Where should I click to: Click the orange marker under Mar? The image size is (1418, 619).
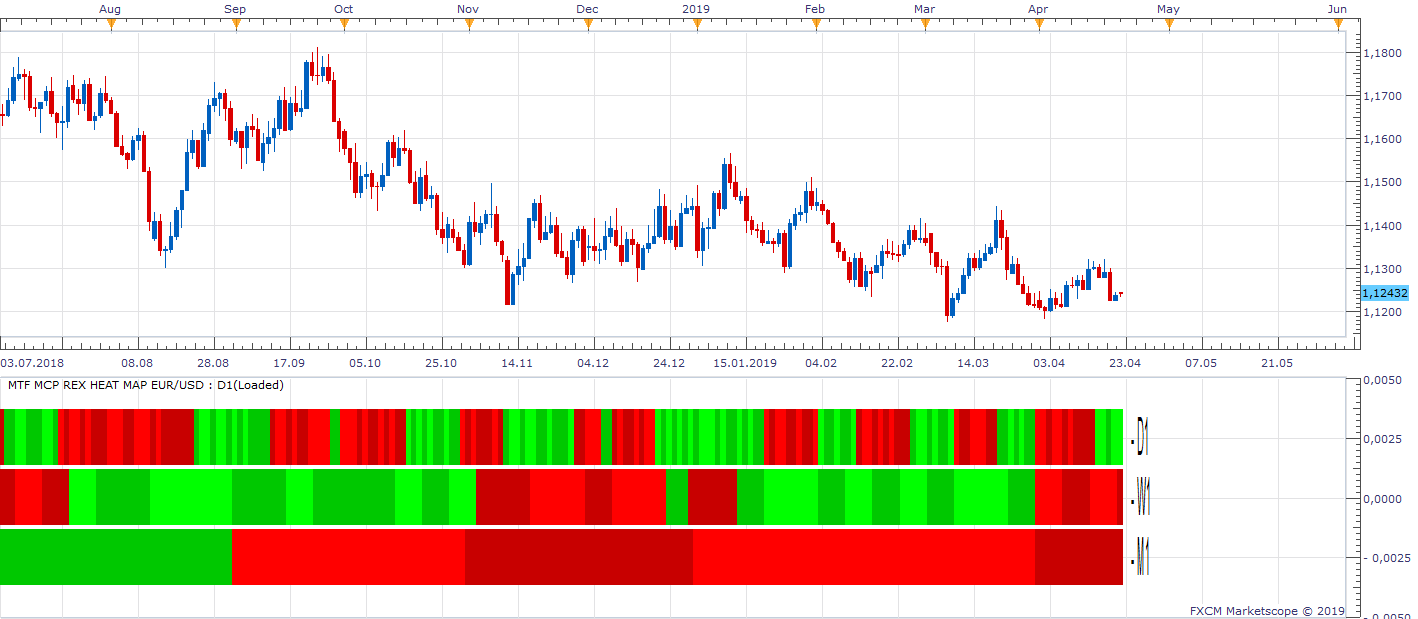coord(925,25)
